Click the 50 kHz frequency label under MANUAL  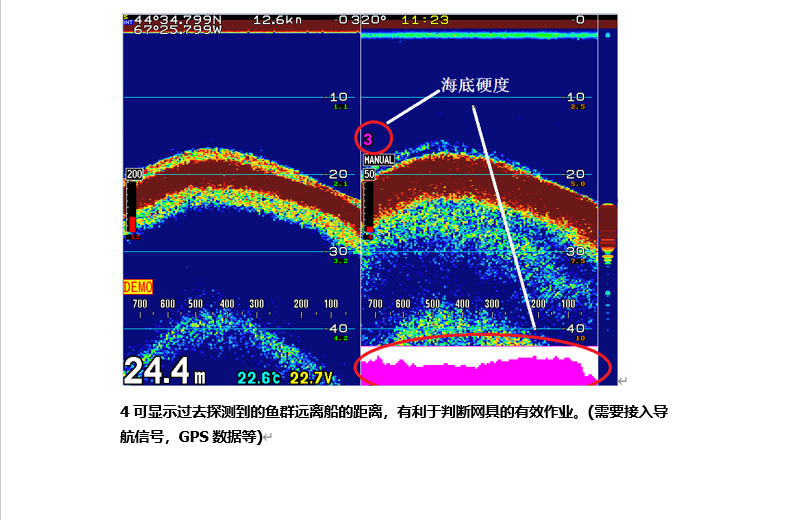pos(369,174)
